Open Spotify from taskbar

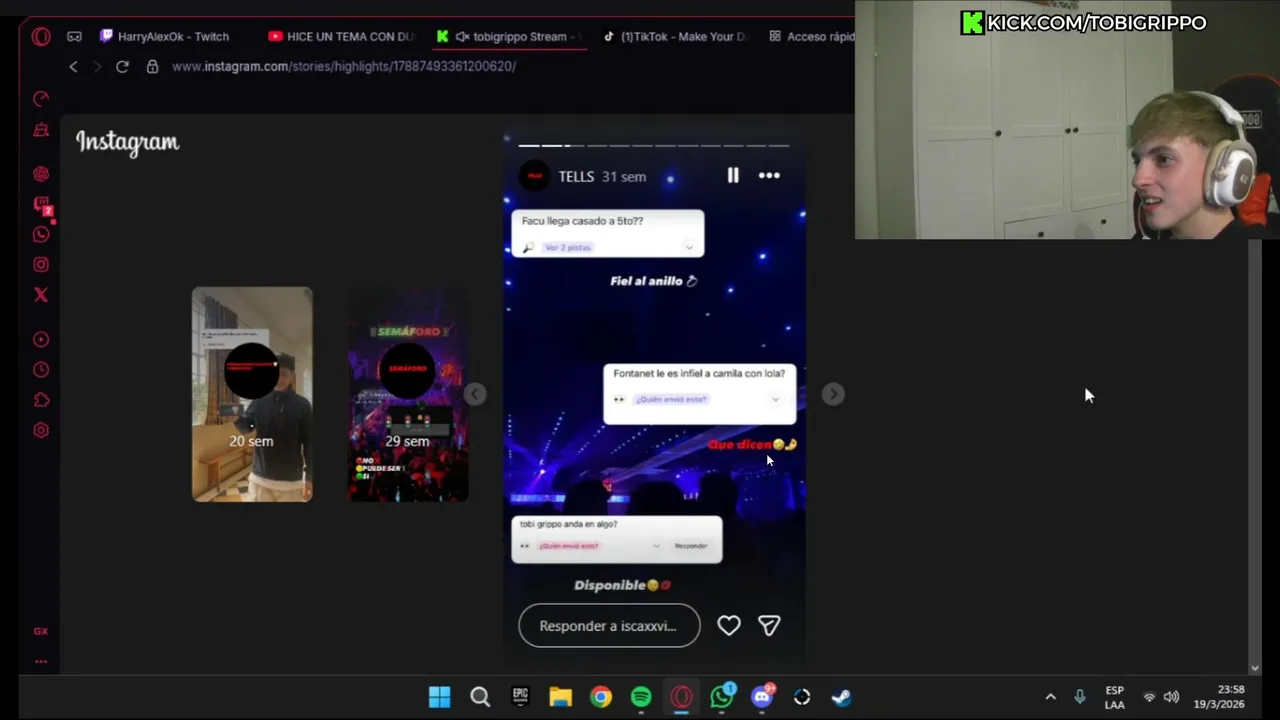click(x=641, y=697)
